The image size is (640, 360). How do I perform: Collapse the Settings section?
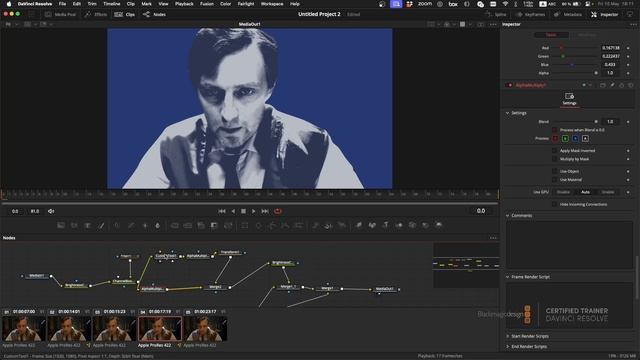click(508, 113)
